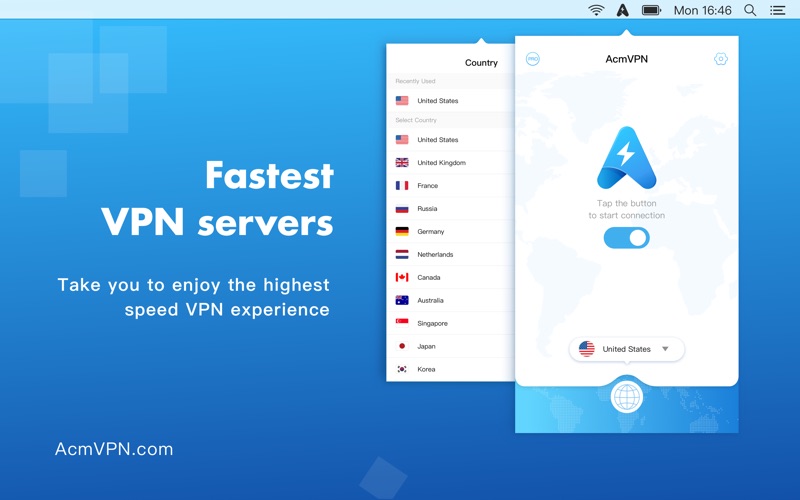The height and width of the screenshot is (500, 800).
Task: Click the Korea flag icon
Action: click(402, 369)
